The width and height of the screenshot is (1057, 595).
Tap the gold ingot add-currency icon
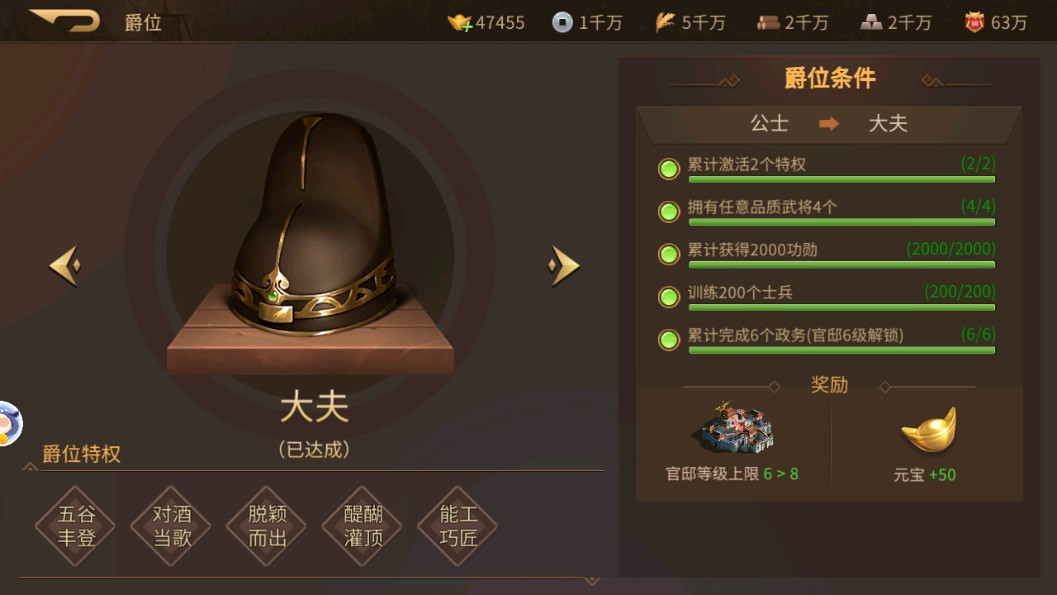(459, 23)
